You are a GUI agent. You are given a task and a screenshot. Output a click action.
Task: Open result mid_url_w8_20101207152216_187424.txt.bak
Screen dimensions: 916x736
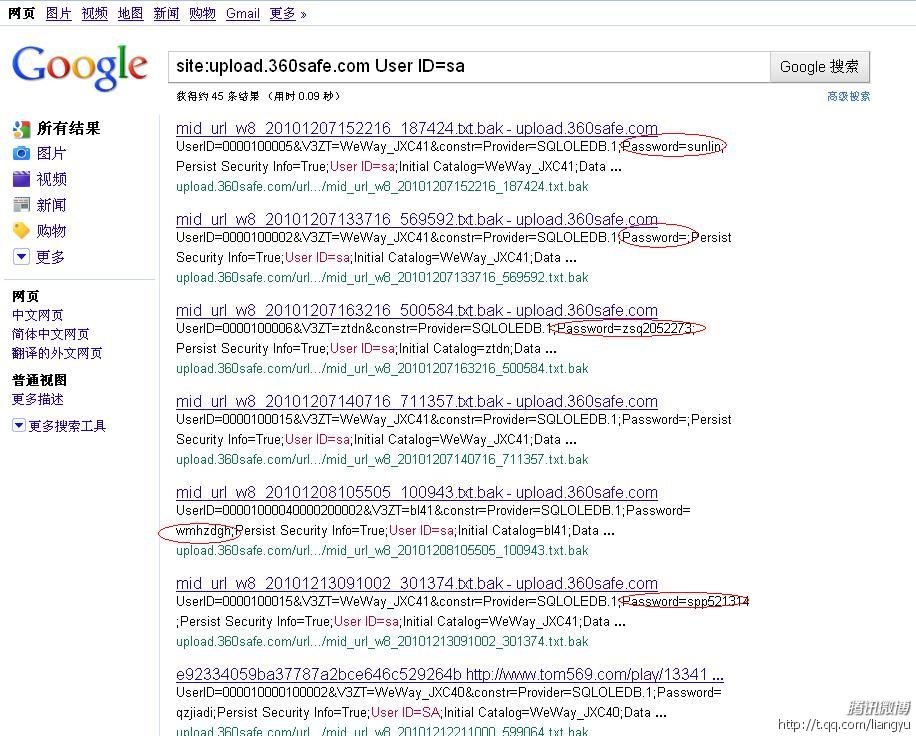417,128
